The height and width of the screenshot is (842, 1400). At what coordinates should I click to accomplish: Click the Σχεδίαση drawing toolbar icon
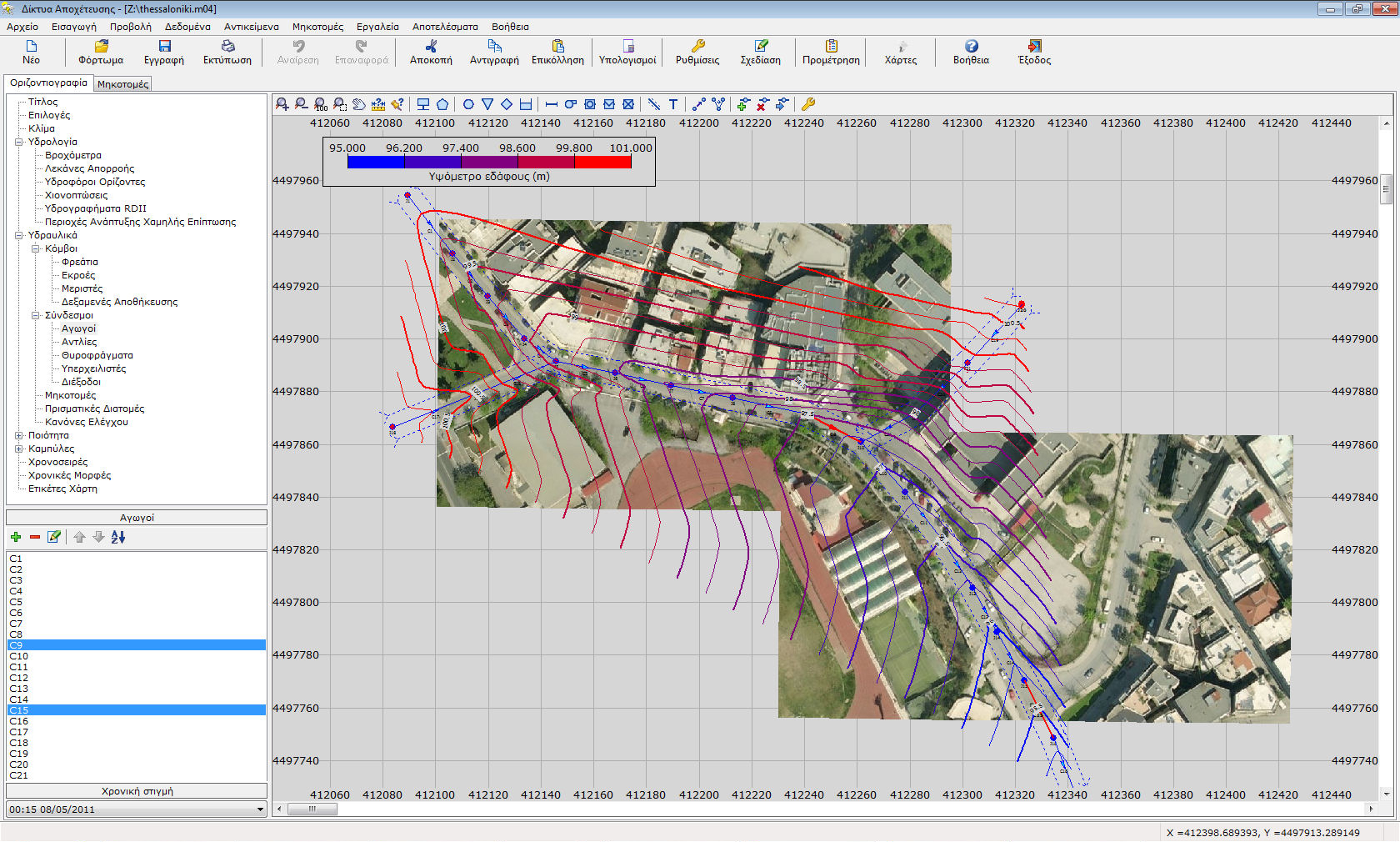[761, 52]
